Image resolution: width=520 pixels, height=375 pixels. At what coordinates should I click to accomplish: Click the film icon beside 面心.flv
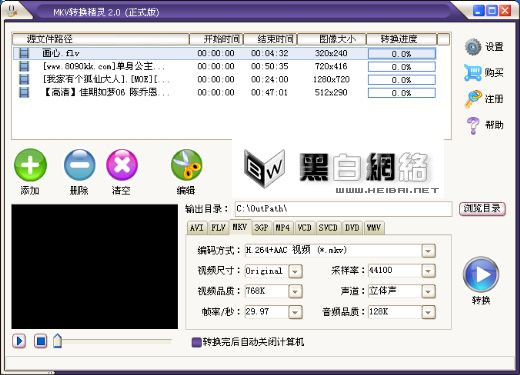click(24, 53)
